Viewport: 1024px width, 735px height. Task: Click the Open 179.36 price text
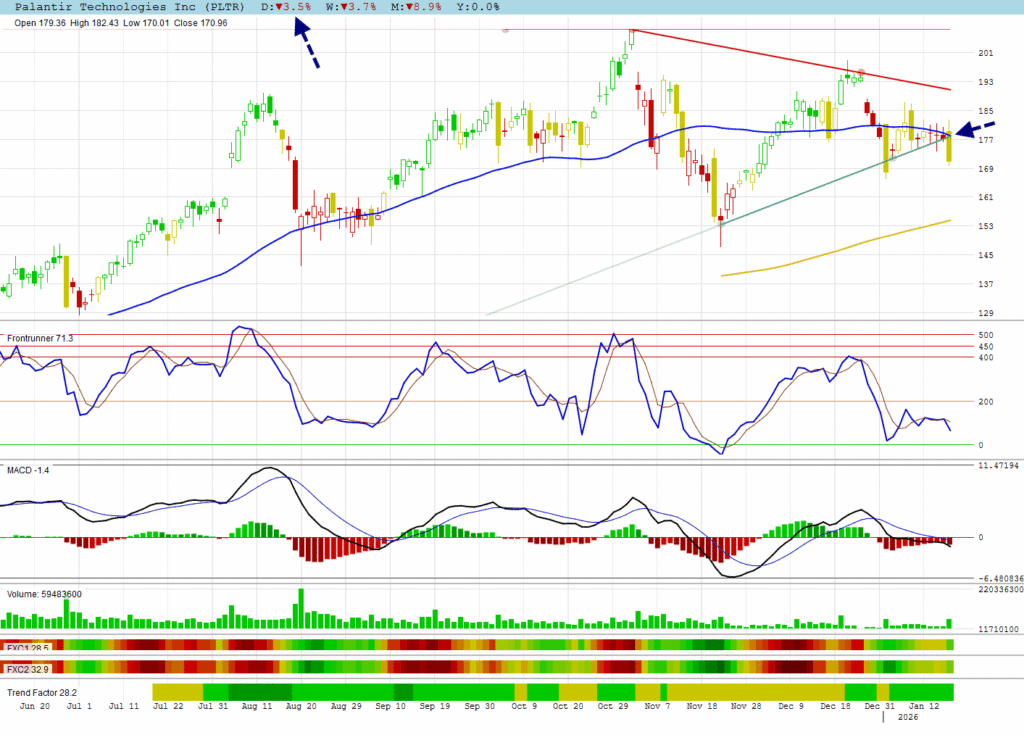pyautogui.click(x=39, y=23)
